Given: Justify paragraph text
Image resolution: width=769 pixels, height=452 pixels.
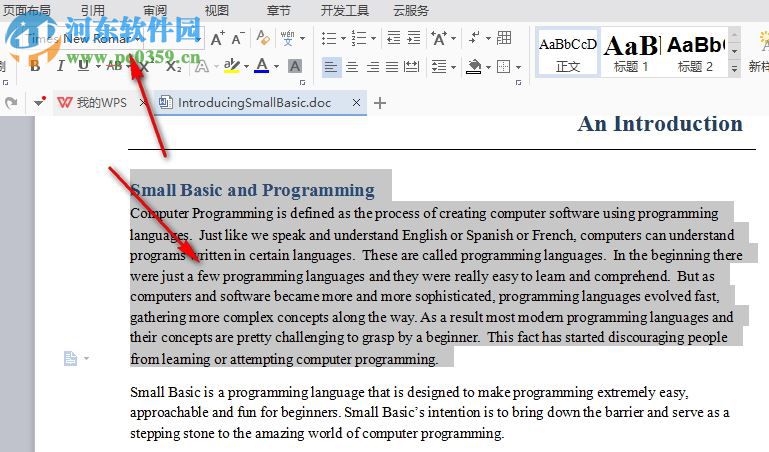Looking at the screenshot, I should [392, 67].
